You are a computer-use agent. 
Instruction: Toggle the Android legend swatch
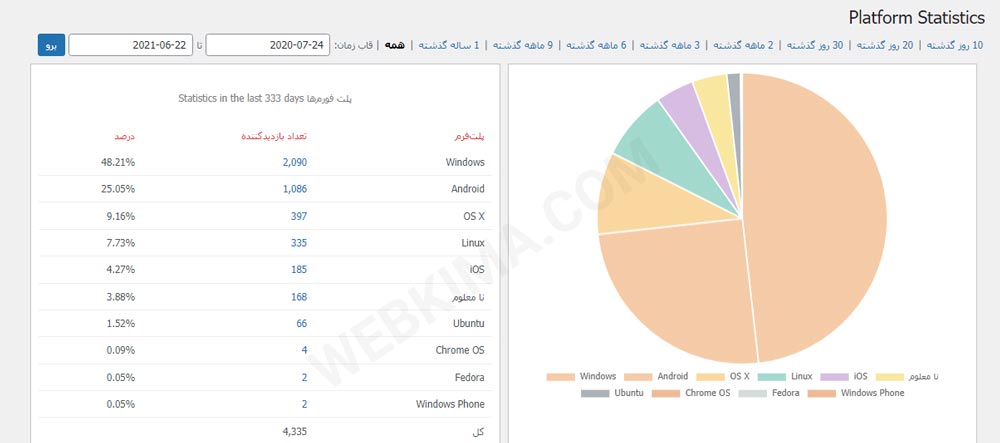637,377
